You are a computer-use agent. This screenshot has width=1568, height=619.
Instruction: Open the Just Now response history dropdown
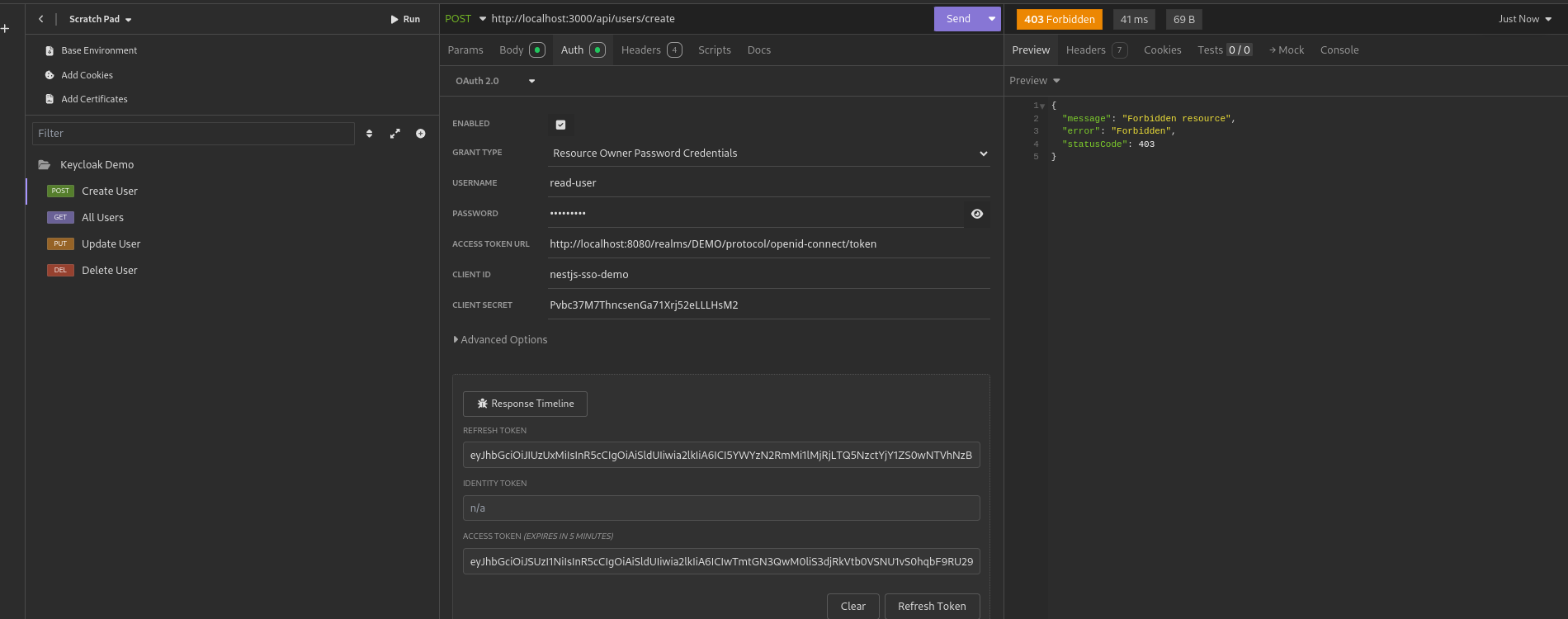[1525, 19]
